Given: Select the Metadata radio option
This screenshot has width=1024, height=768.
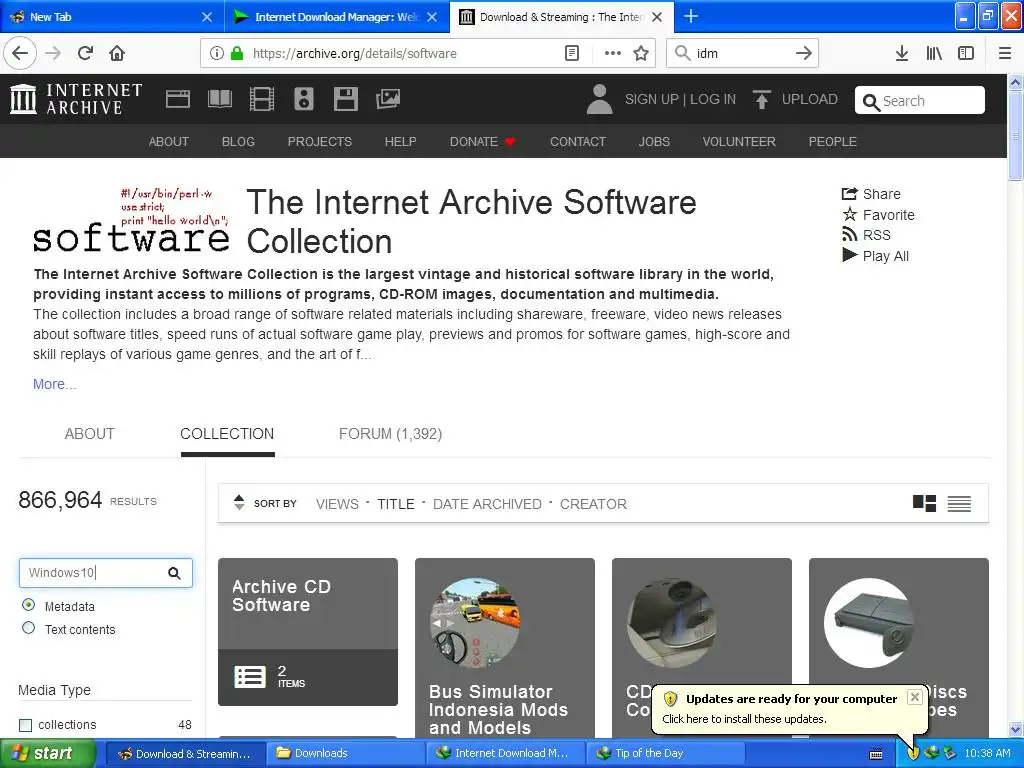Looking at the screenshot, I should [x=29, y=605].
